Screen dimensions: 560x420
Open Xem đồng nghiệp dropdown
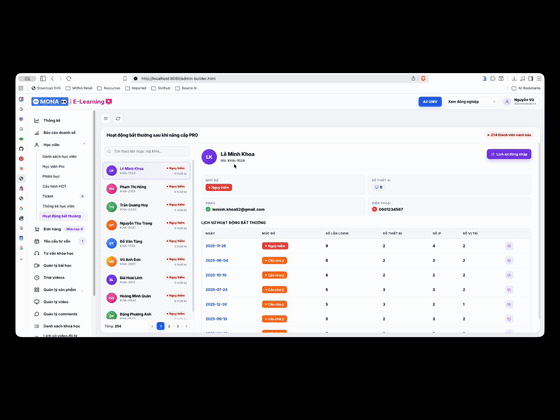point(471,102)
